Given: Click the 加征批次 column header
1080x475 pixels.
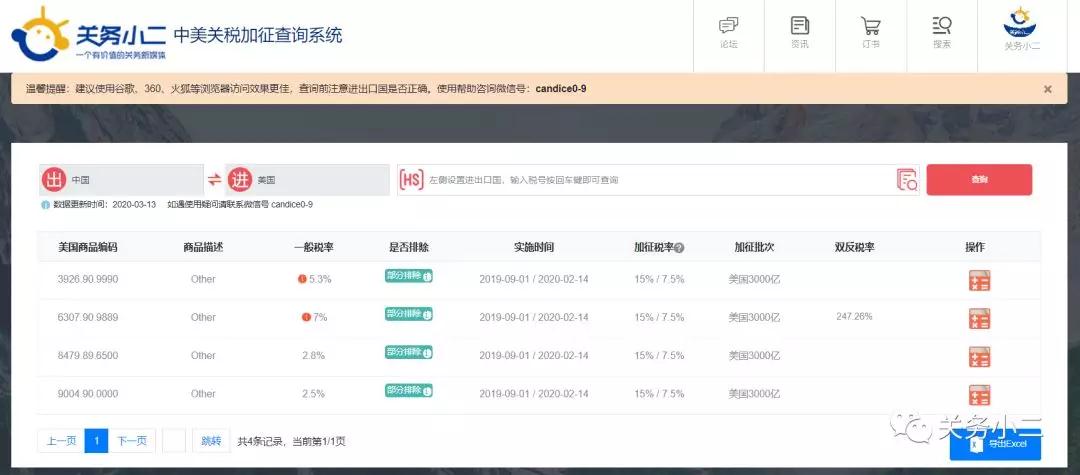Looking at the screenshot, I should [754, 247].
